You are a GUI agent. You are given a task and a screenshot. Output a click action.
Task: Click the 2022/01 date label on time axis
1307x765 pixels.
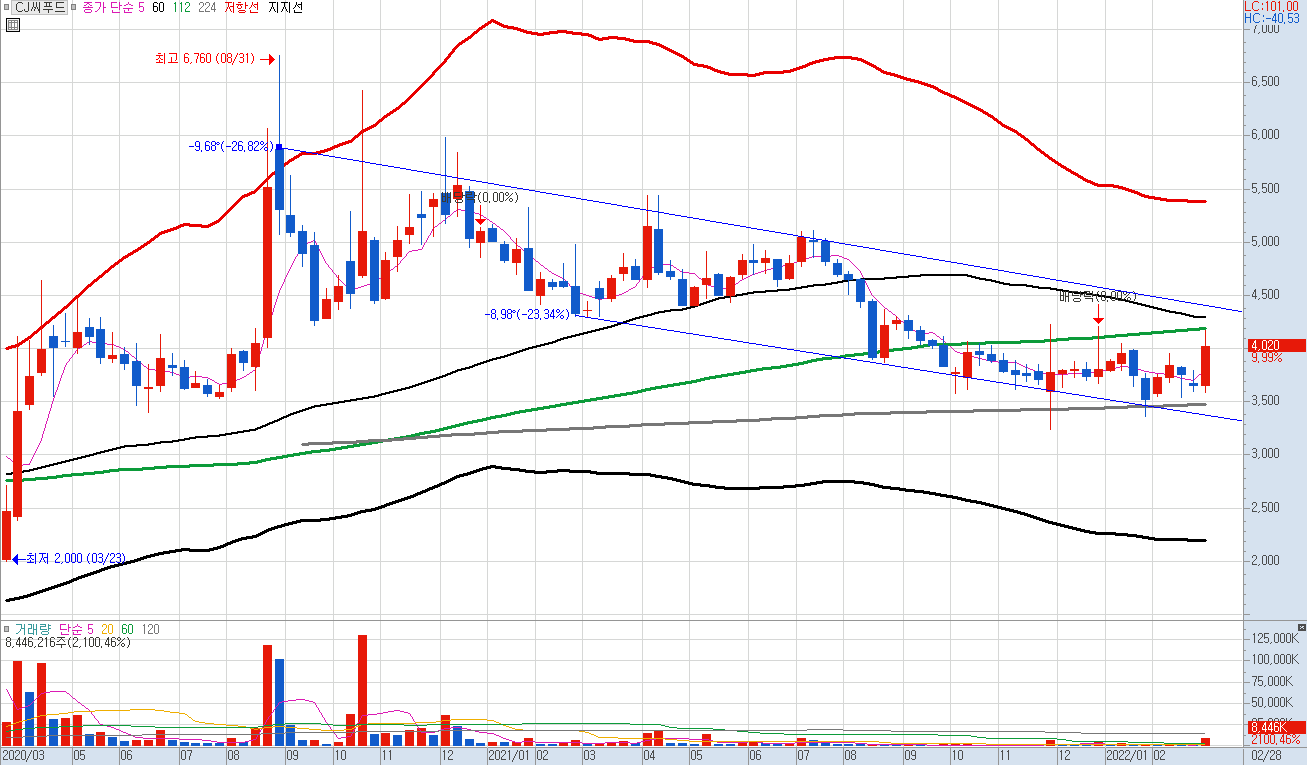coord(1126,757)
